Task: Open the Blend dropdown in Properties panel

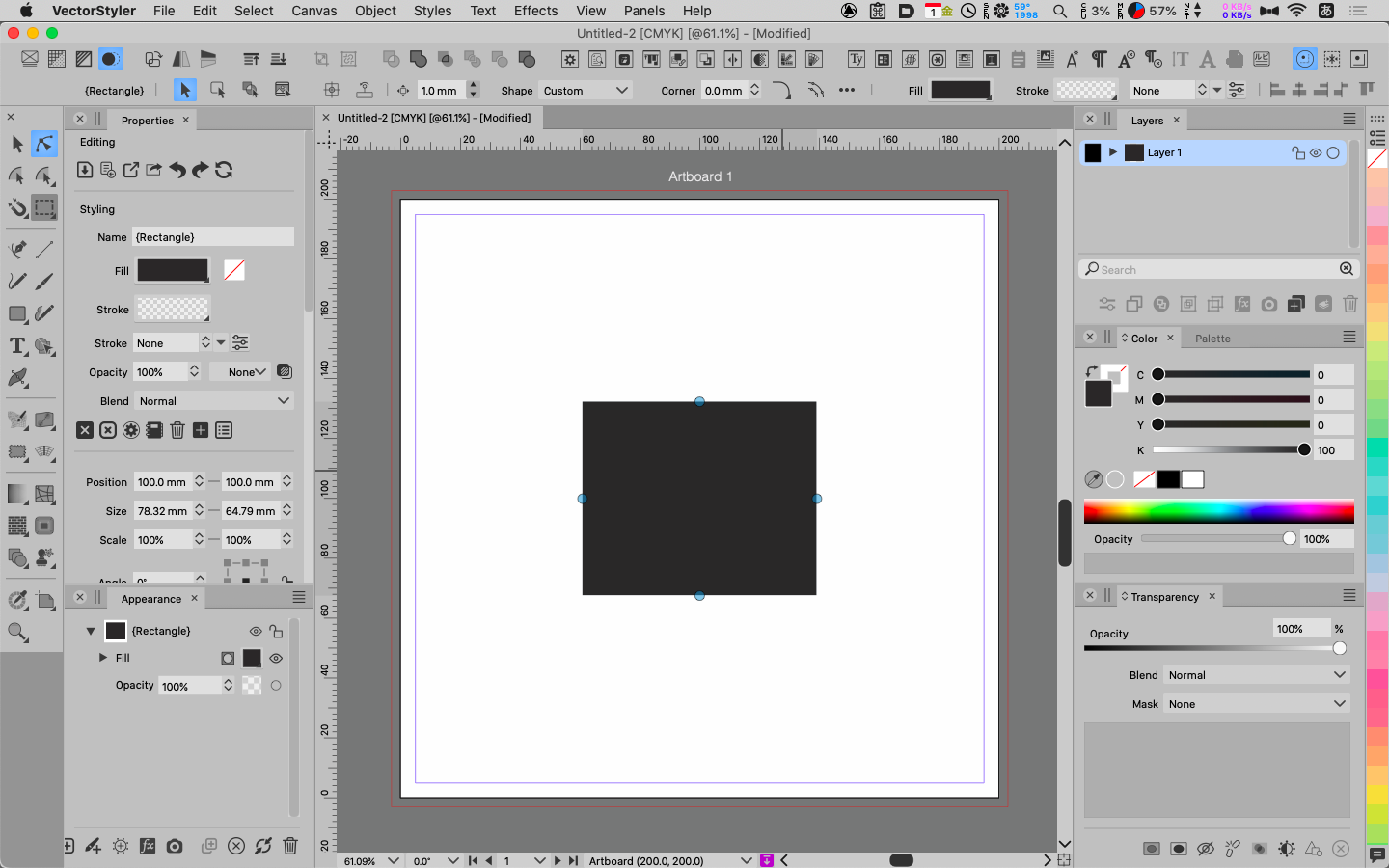Action: pyautogui.click(x=213, y=401)
